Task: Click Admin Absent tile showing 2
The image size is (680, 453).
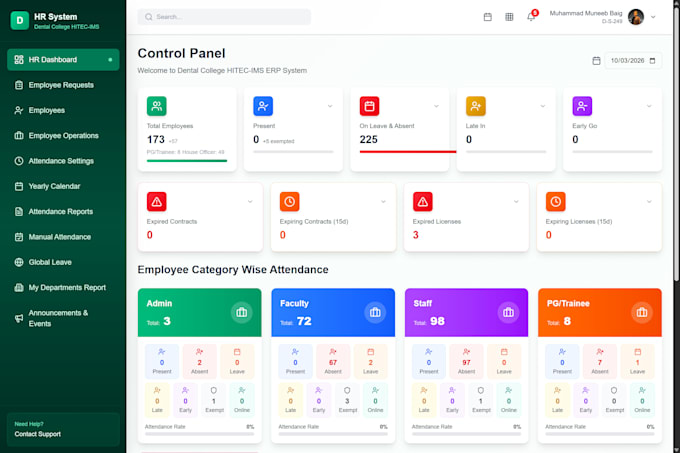Action: point(199,362)
